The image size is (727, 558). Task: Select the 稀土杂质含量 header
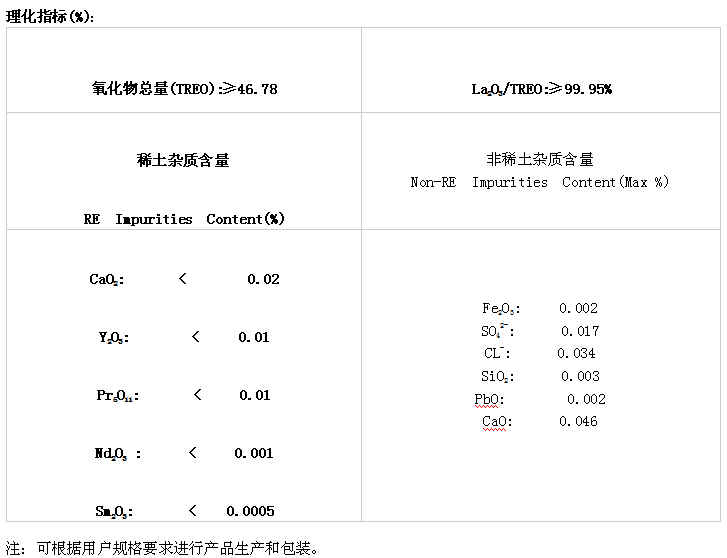[183, 160]
